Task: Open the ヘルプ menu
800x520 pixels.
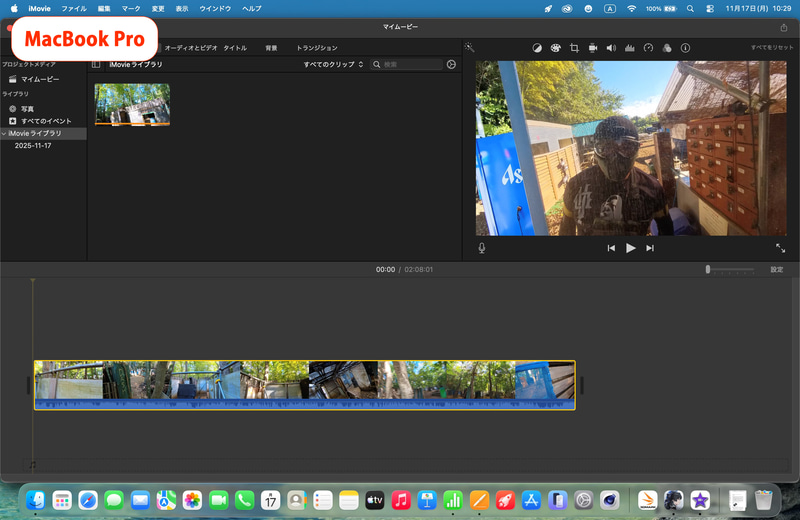Action: click(252, 9)
